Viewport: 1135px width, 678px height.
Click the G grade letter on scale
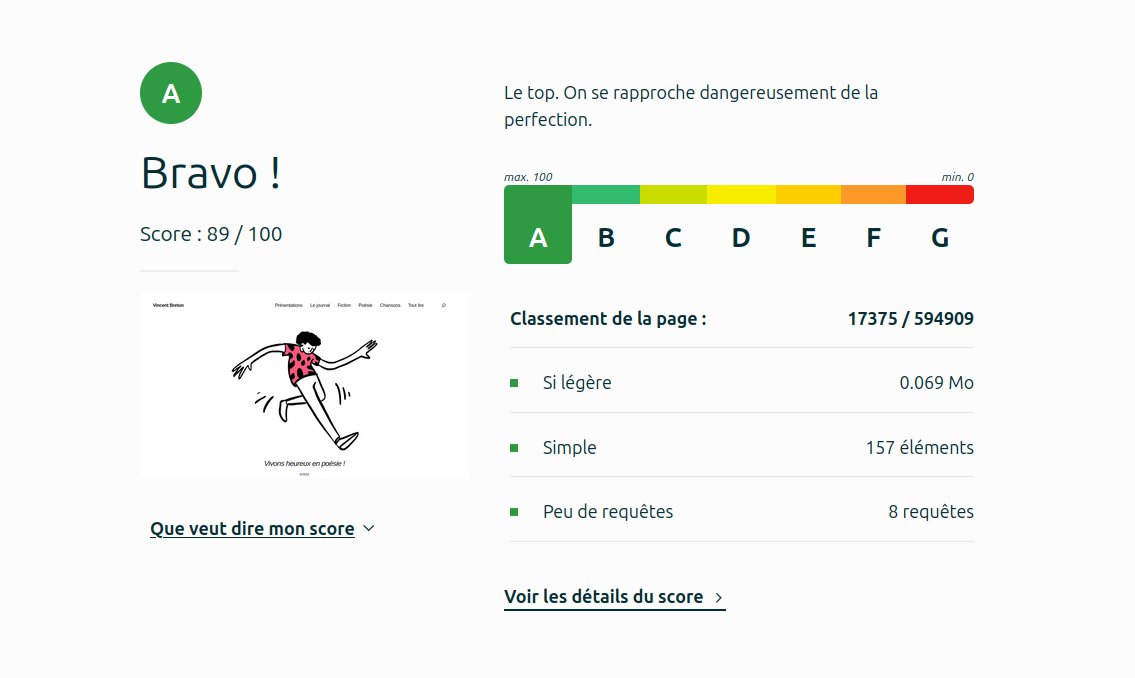(940, 238)
